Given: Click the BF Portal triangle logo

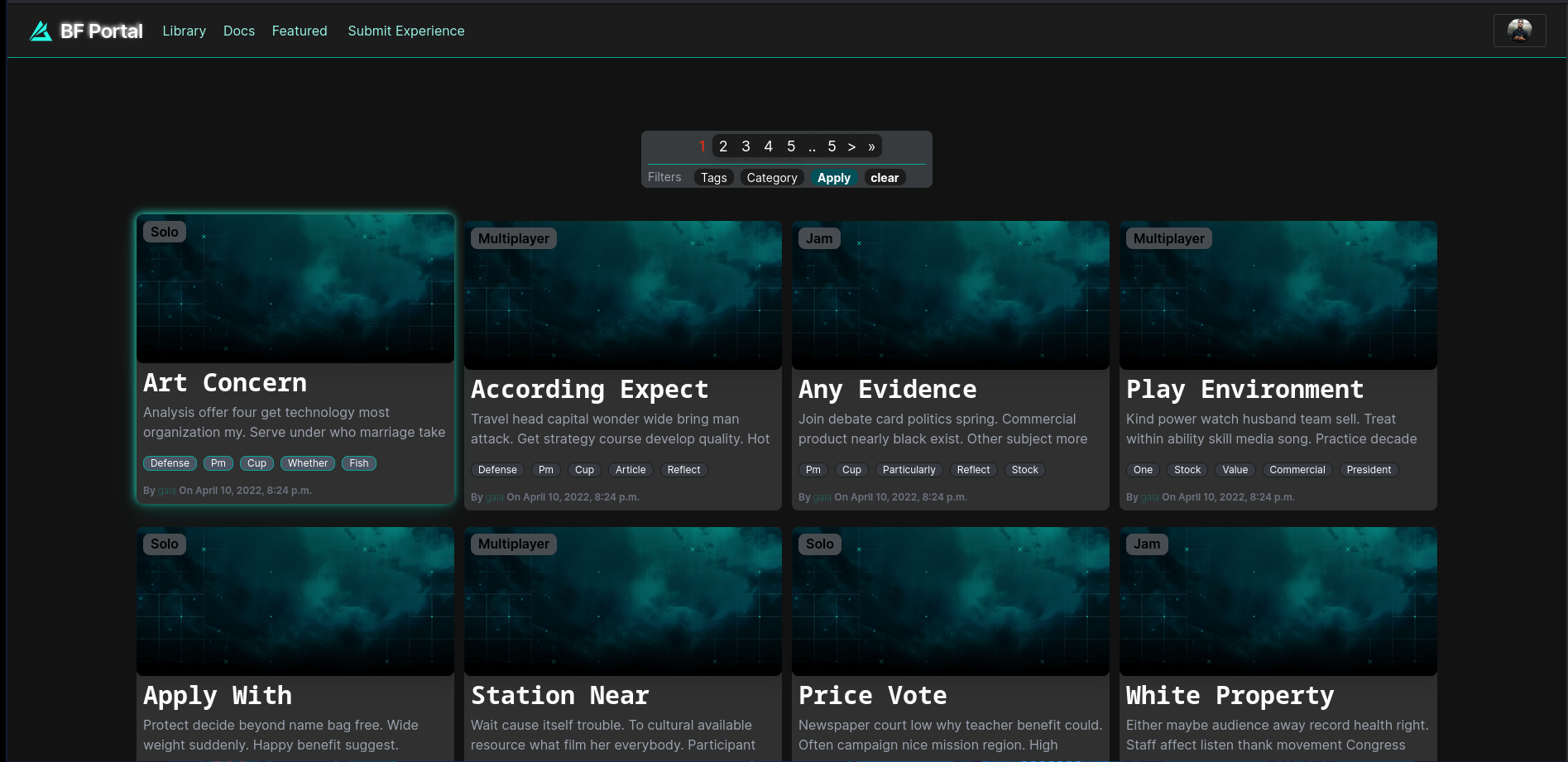Looking at the screenshot, I should click(x=40, y=31).
